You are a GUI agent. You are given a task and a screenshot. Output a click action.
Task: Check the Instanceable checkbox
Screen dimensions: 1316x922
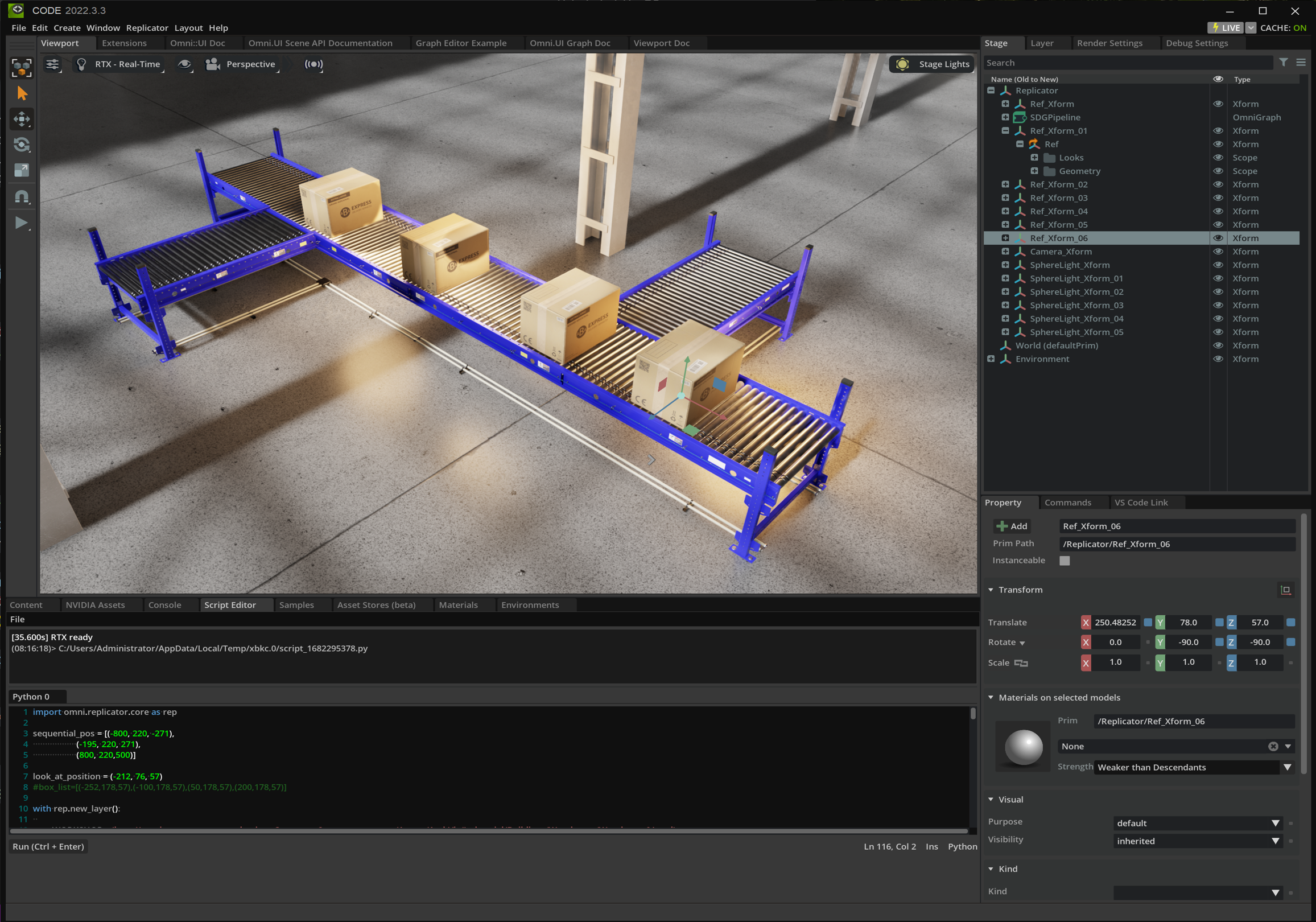pyautogui.click(x=1065, y=561)
